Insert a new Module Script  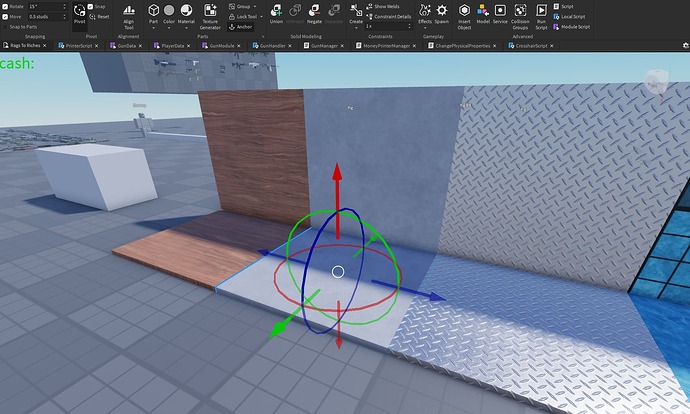point(572,27)
